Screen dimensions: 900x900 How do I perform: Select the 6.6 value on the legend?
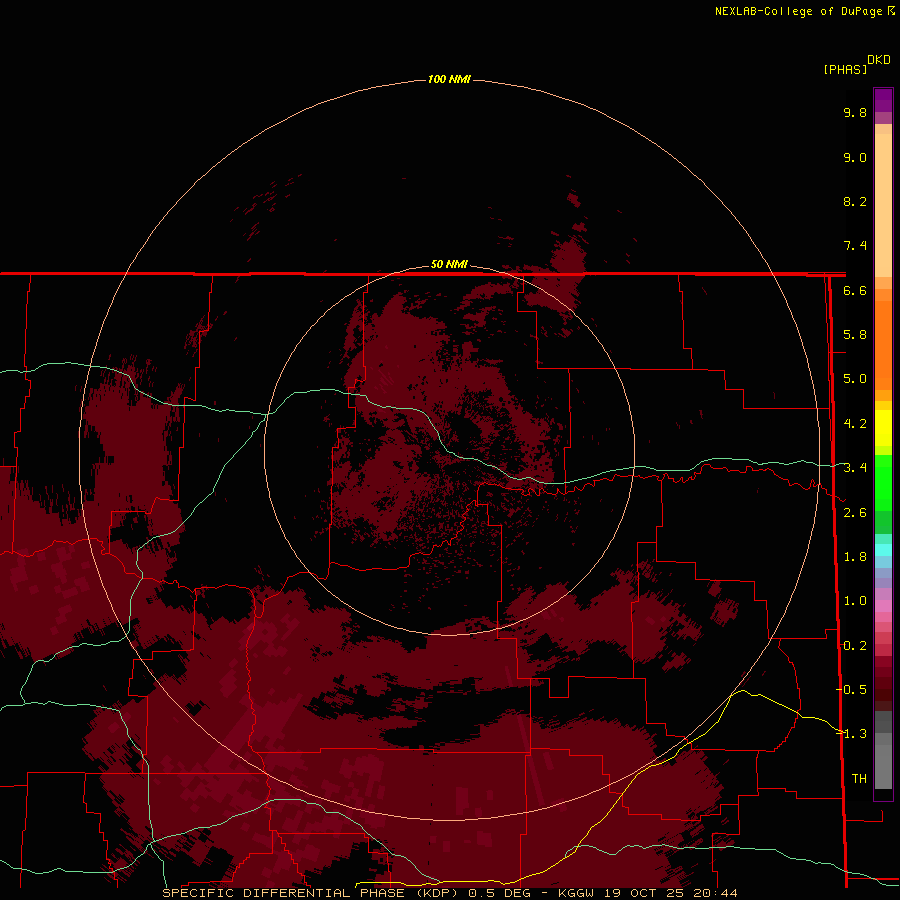(855, 290)
